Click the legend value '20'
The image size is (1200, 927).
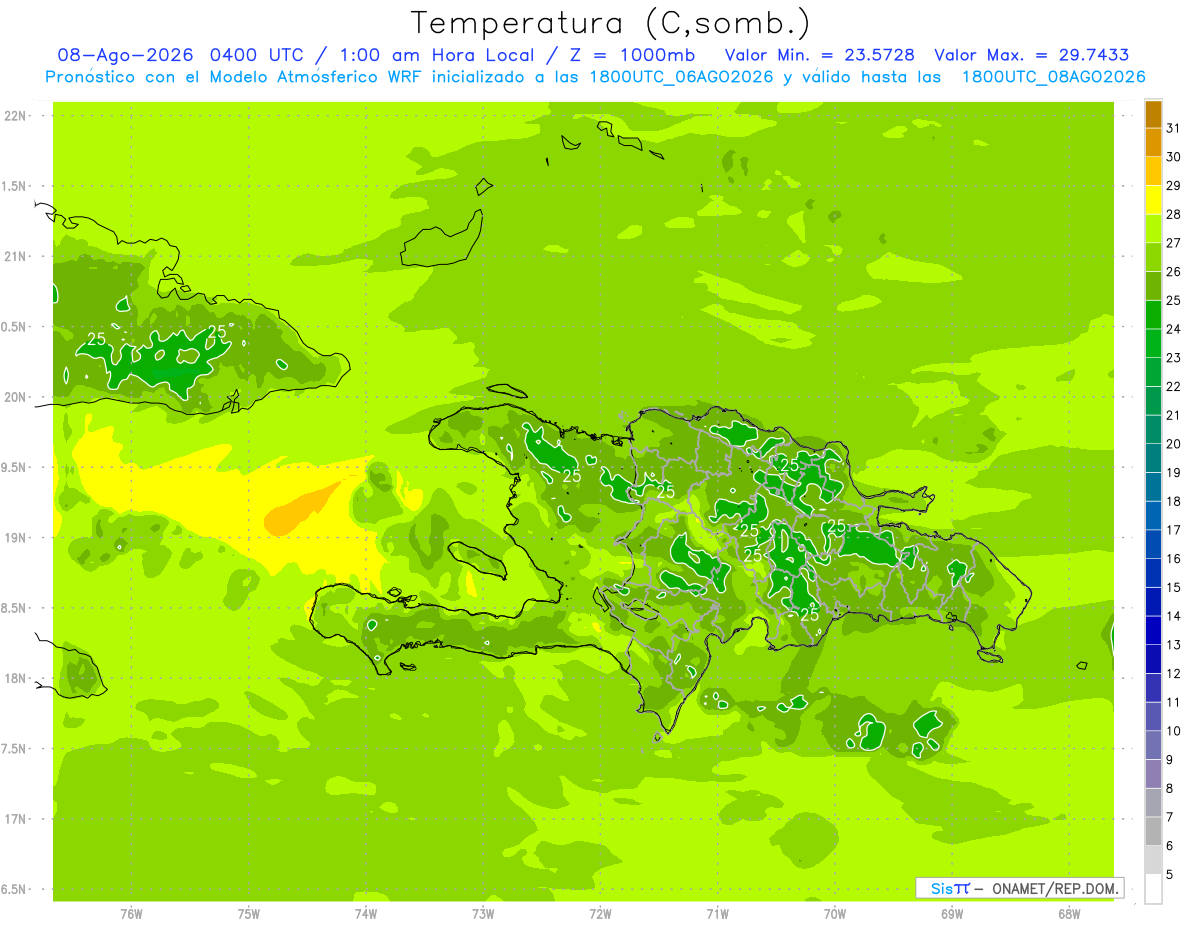tap(1174, 444)
